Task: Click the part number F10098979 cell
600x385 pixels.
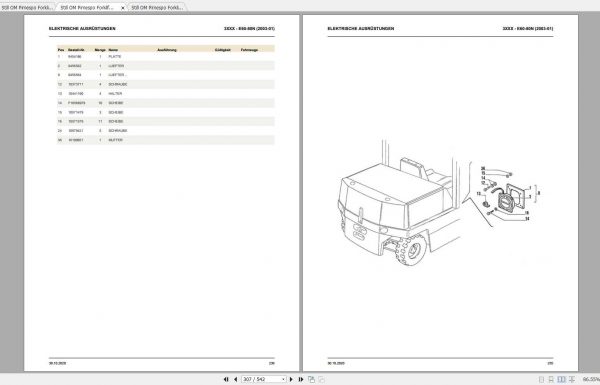Action: [x=77, y=103]
